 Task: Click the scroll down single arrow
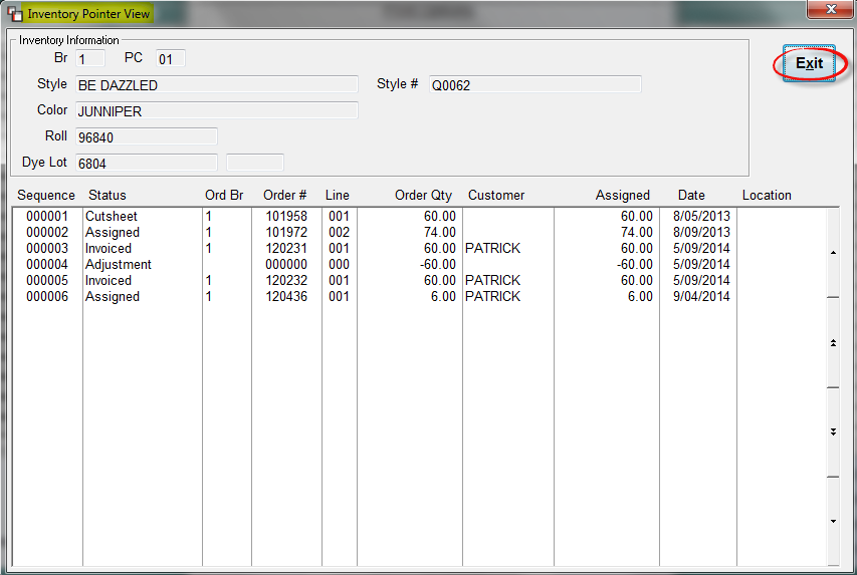pyautogui.click(x=833, y=521)
